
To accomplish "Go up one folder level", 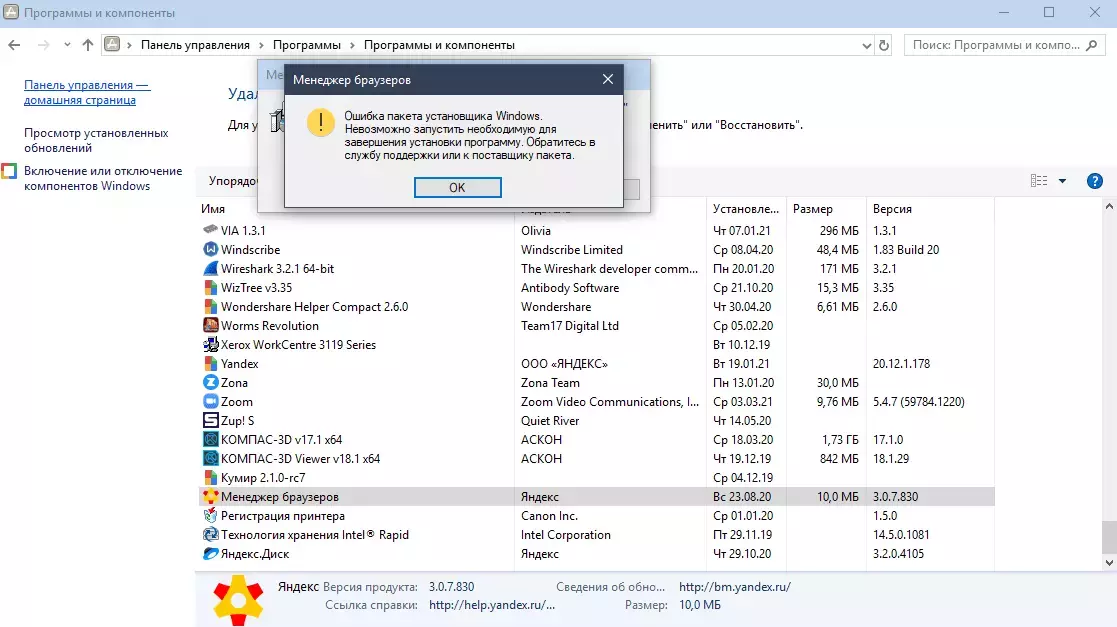I will pos(88,45).
